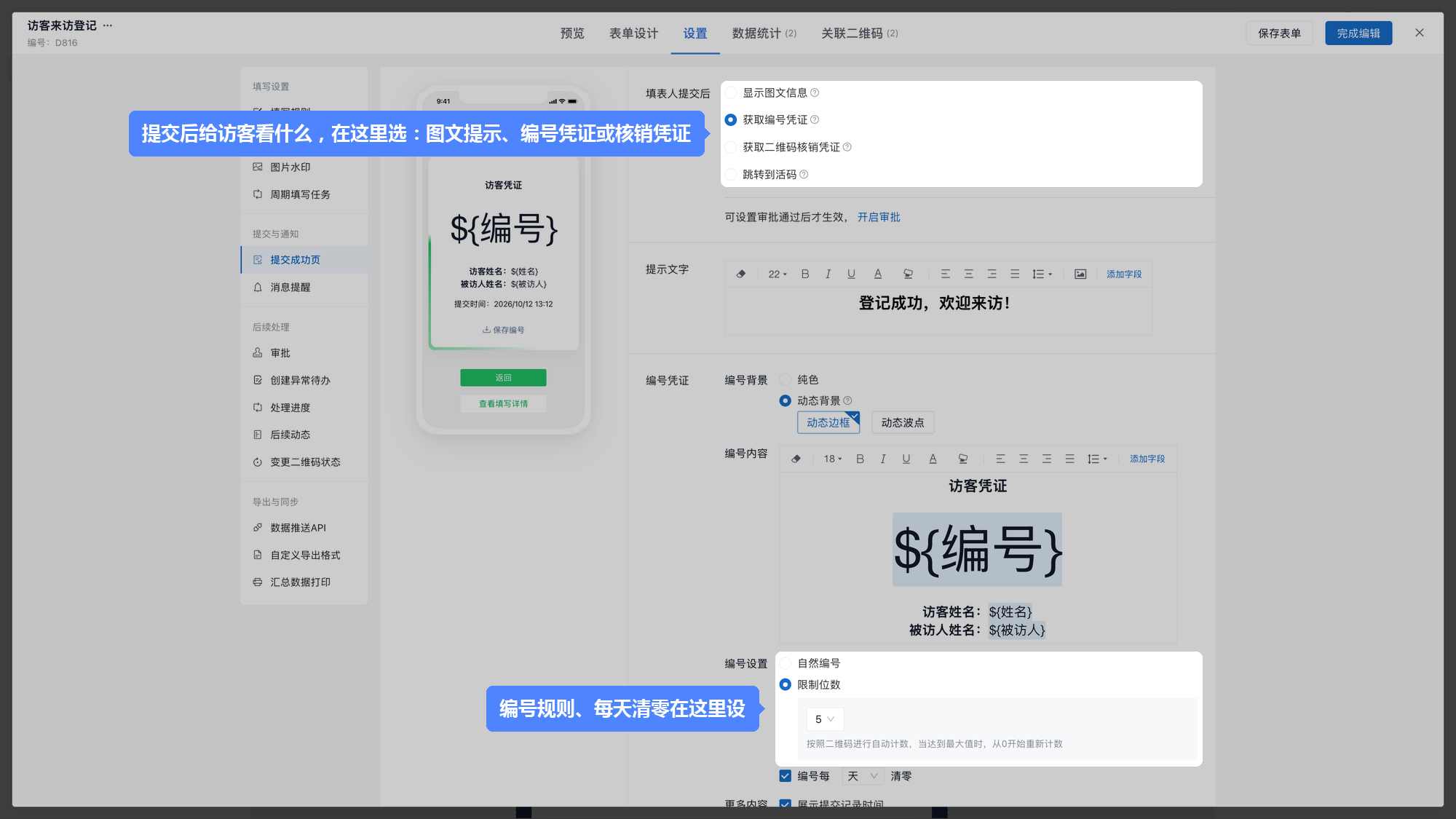Click help icon next to 动态背景
This screenshot has height=819, width=1456.
click(847, 400)
